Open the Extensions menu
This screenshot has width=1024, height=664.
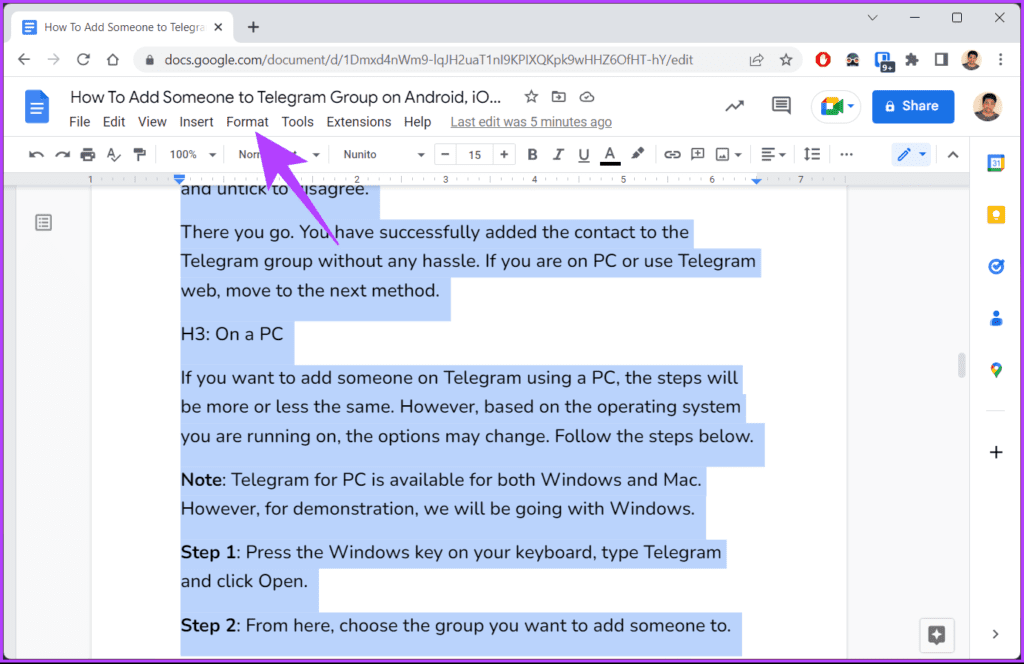click(359, 121)
